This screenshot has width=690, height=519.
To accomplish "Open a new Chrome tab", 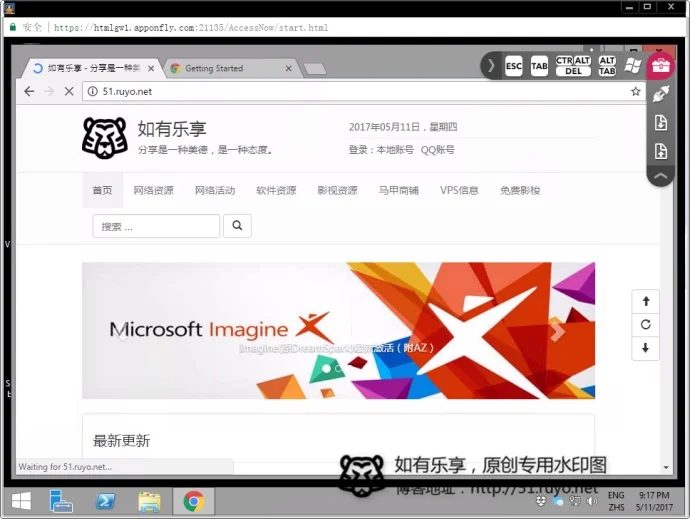I will (x=315, y=69).
